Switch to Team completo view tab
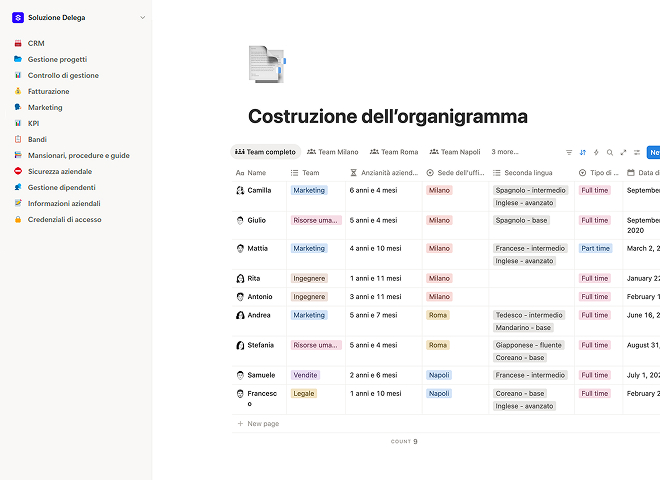The image size is (660, 480). 266,152
